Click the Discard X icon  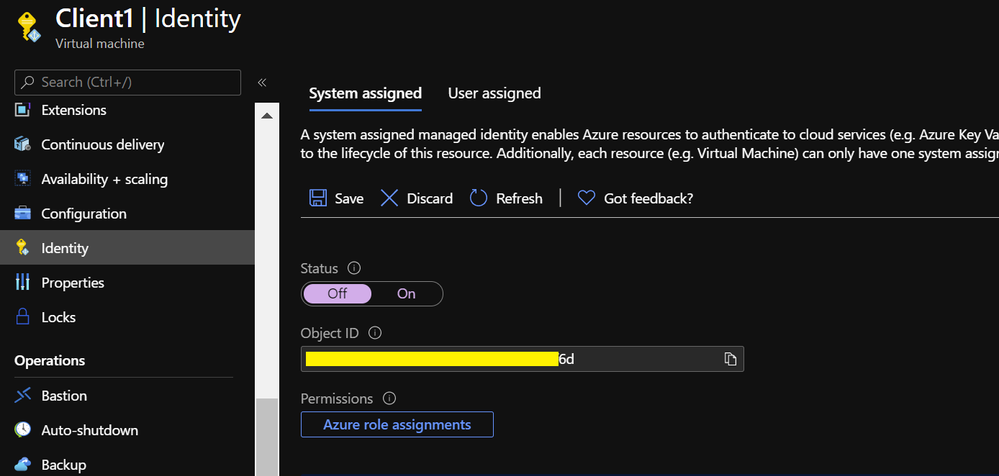click(389, 198)
